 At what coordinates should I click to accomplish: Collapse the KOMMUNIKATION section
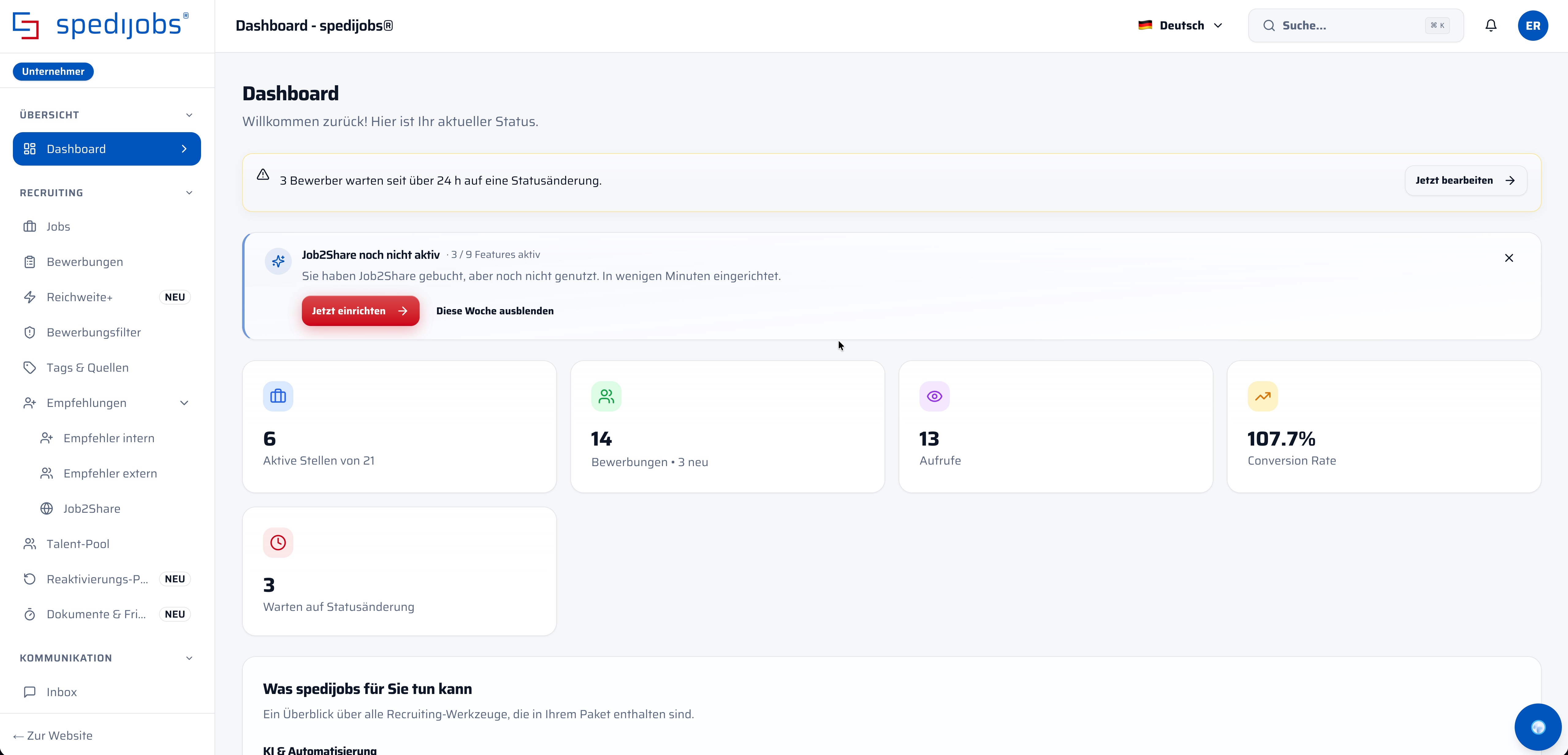(189, 658)
